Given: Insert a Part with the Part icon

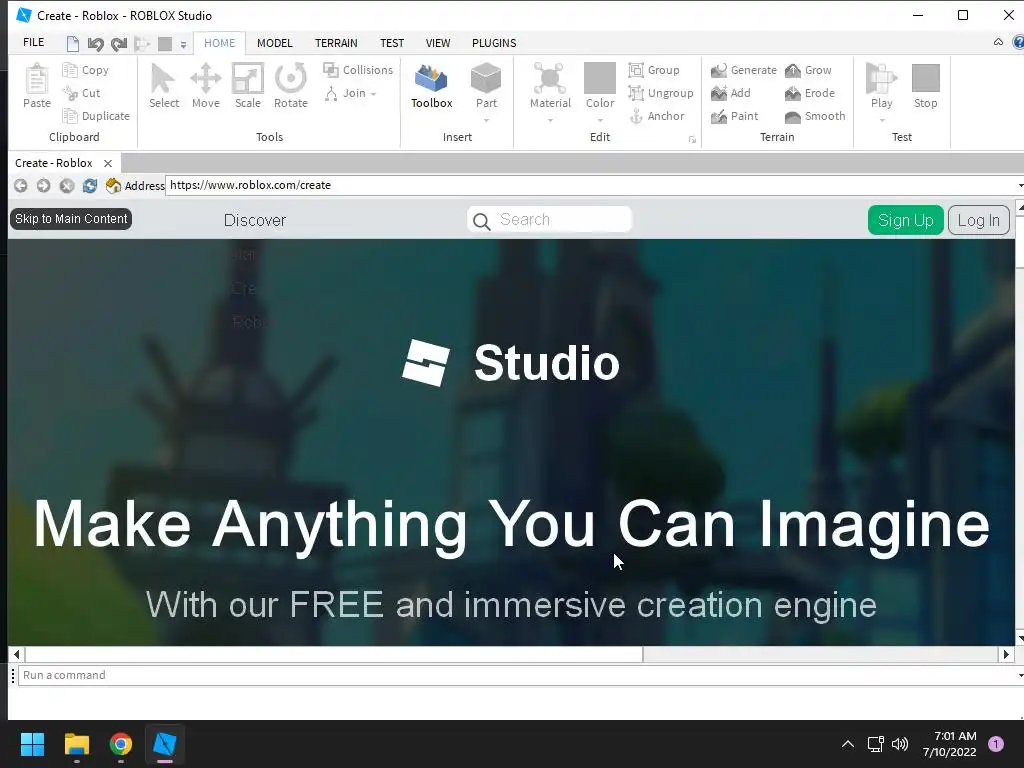Looking at the screenshot, I should (486, 78).
